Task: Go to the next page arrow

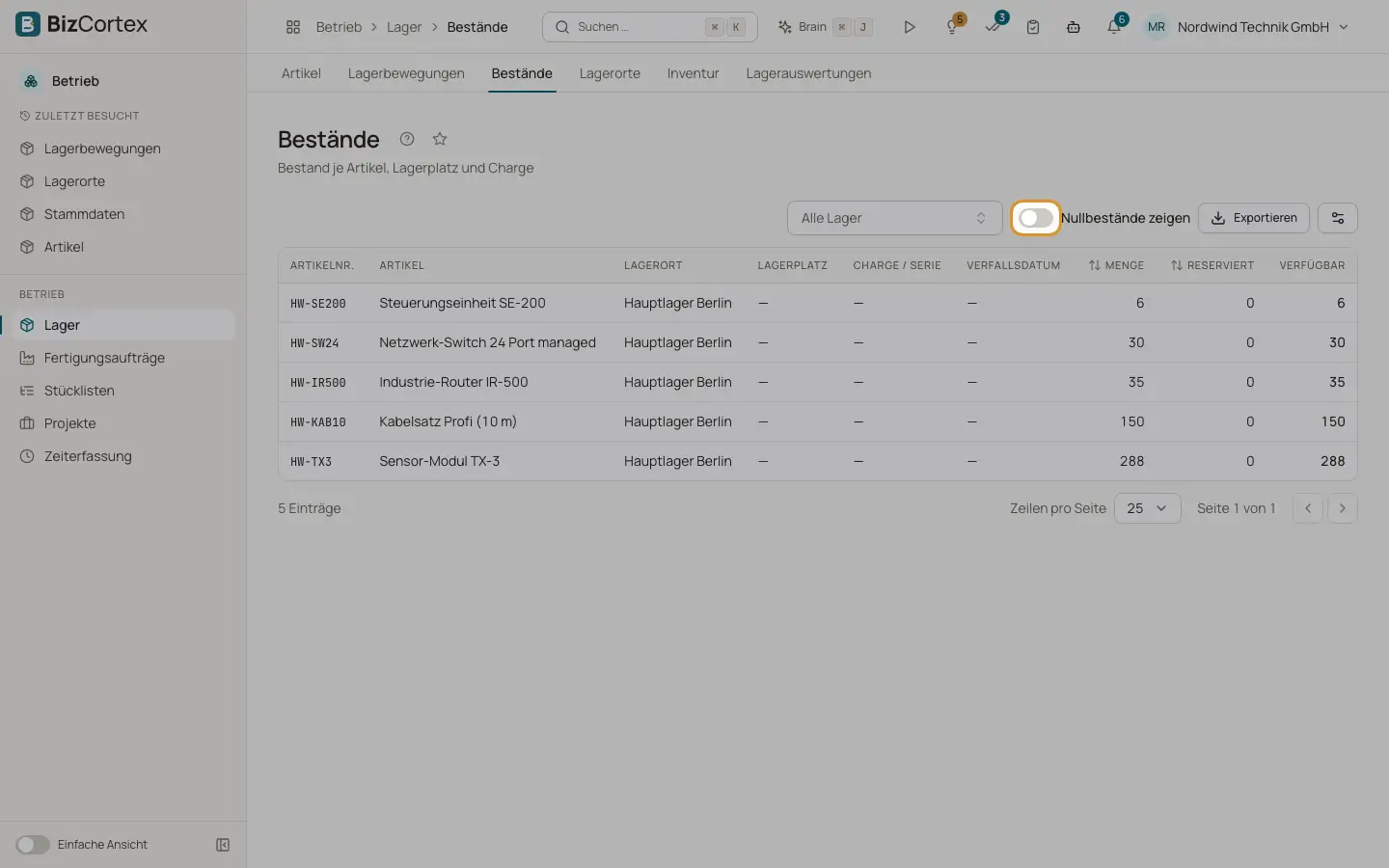Action: (x=1343, y=508)
